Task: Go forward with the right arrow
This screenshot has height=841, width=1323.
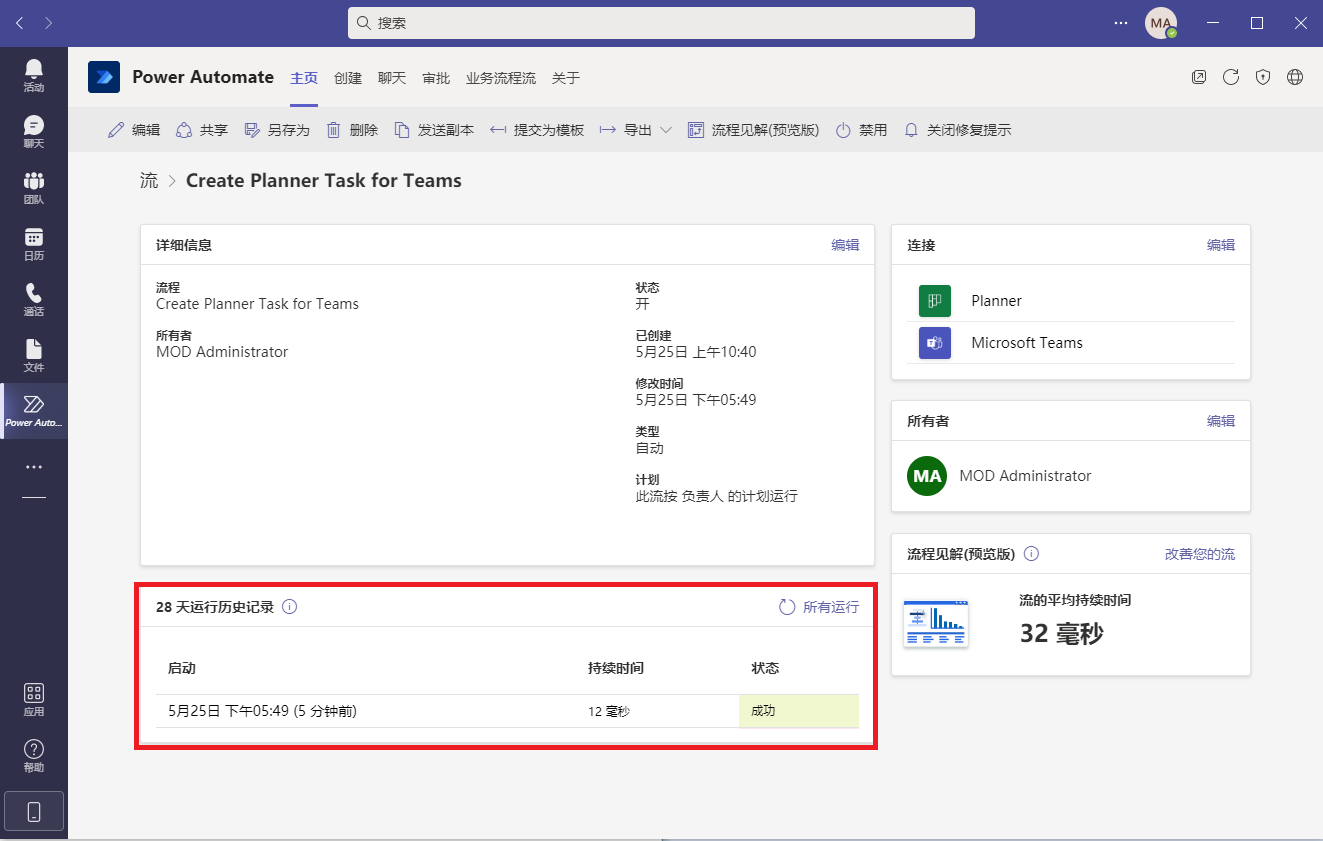Action: pos(49,22)
